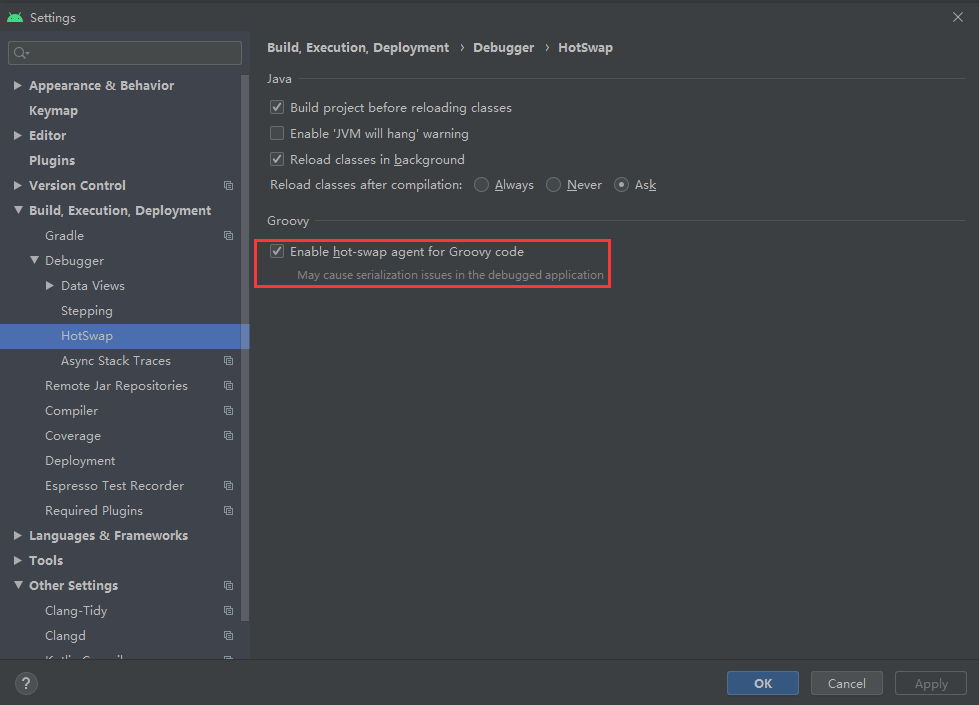The height and width of the screenshot is (705, 979).
Task: Uncheck Build project before reloading classes
Action: pyautogui.click(x=277, y=107)
